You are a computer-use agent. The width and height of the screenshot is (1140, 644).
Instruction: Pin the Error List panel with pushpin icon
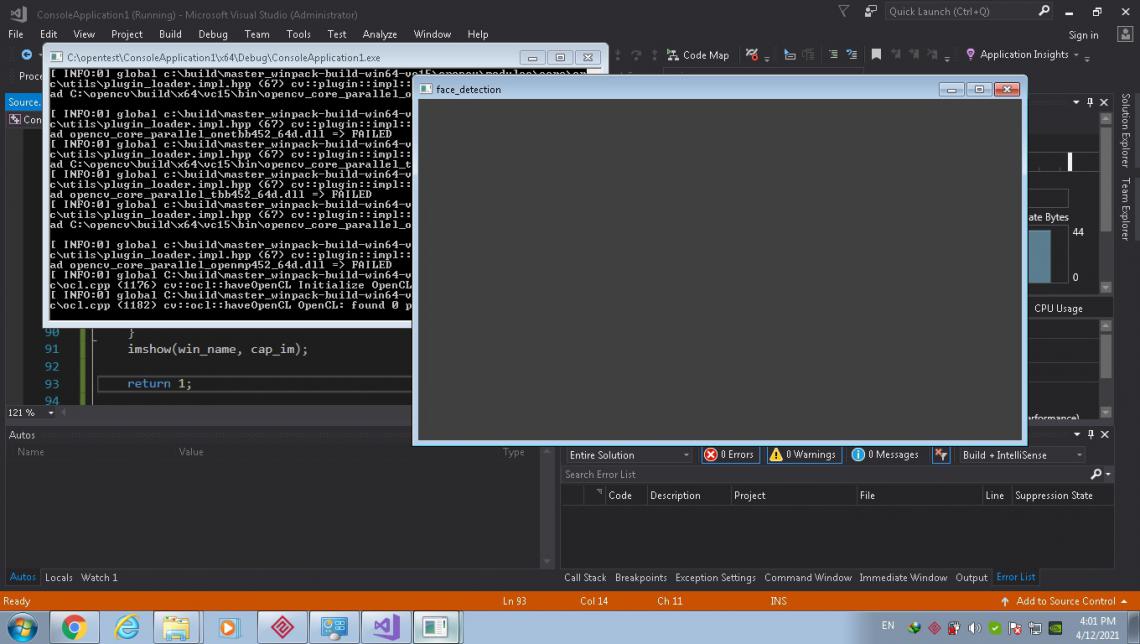(x=1090, y=434)
